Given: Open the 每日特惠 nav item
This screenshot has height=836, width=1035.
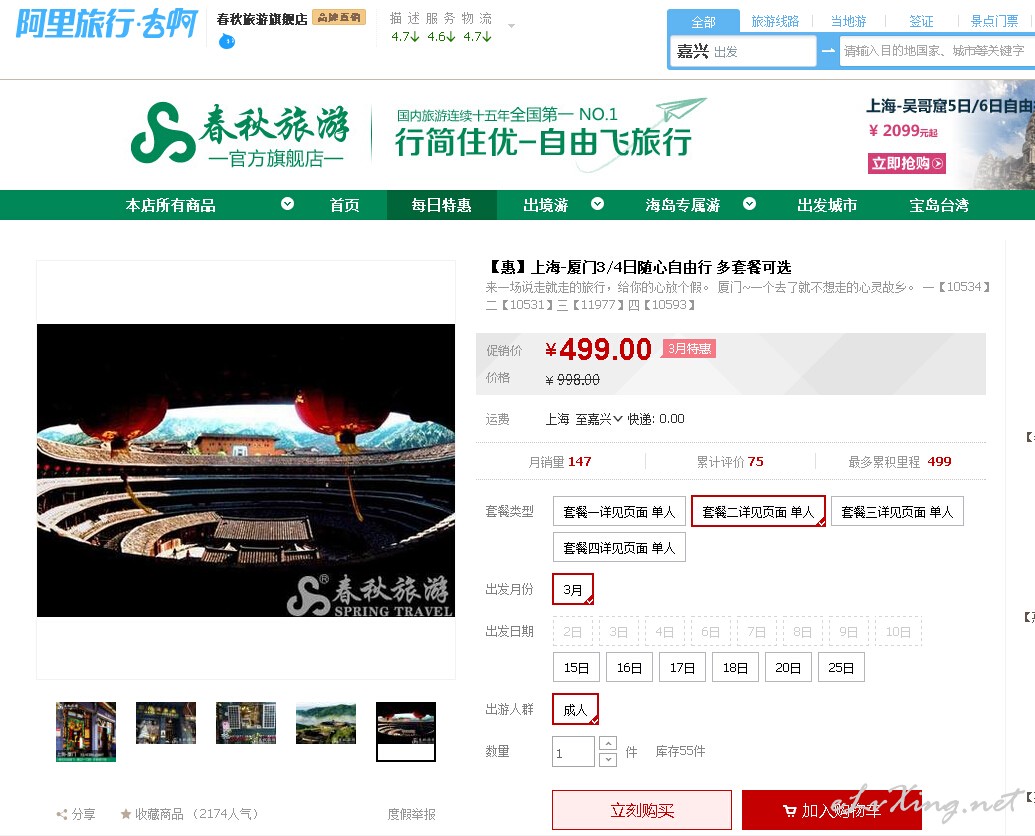Looking at the screenshot, I should coord(442,205).
